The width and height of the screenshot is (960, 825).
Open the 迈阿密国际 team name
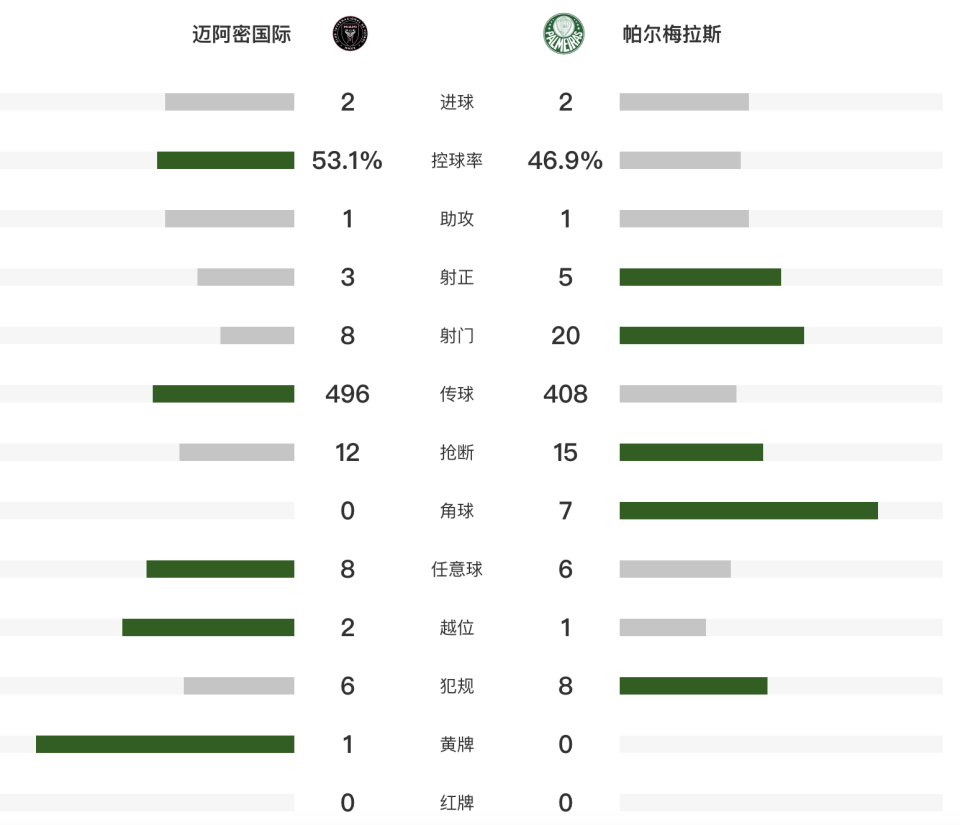click(241, 34)
